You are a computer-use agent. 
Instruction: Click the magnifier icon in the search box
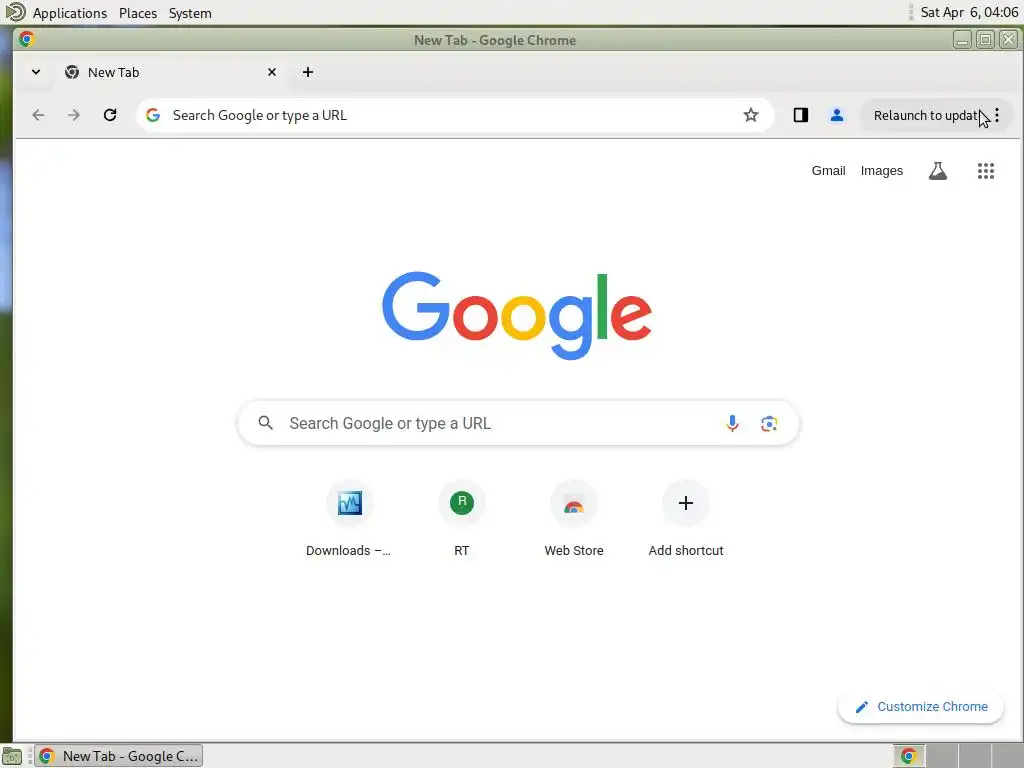tap(265, 423)
